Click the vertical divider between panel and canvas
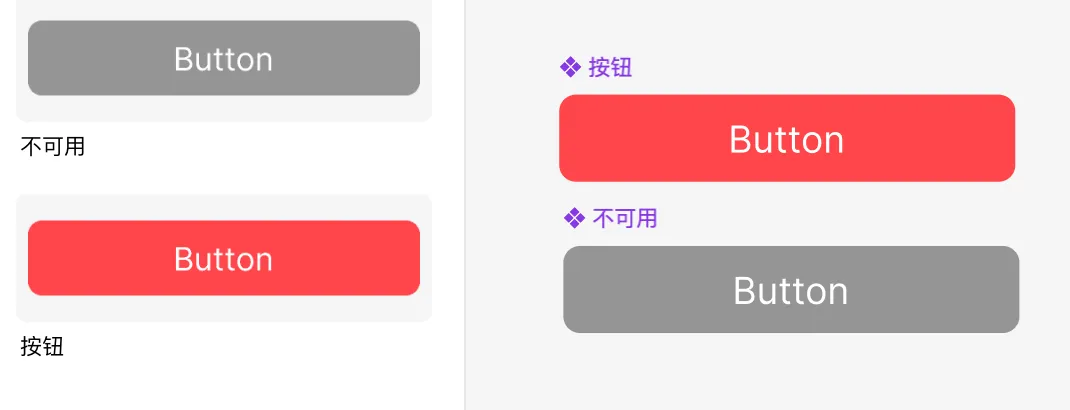 point(465,200)
